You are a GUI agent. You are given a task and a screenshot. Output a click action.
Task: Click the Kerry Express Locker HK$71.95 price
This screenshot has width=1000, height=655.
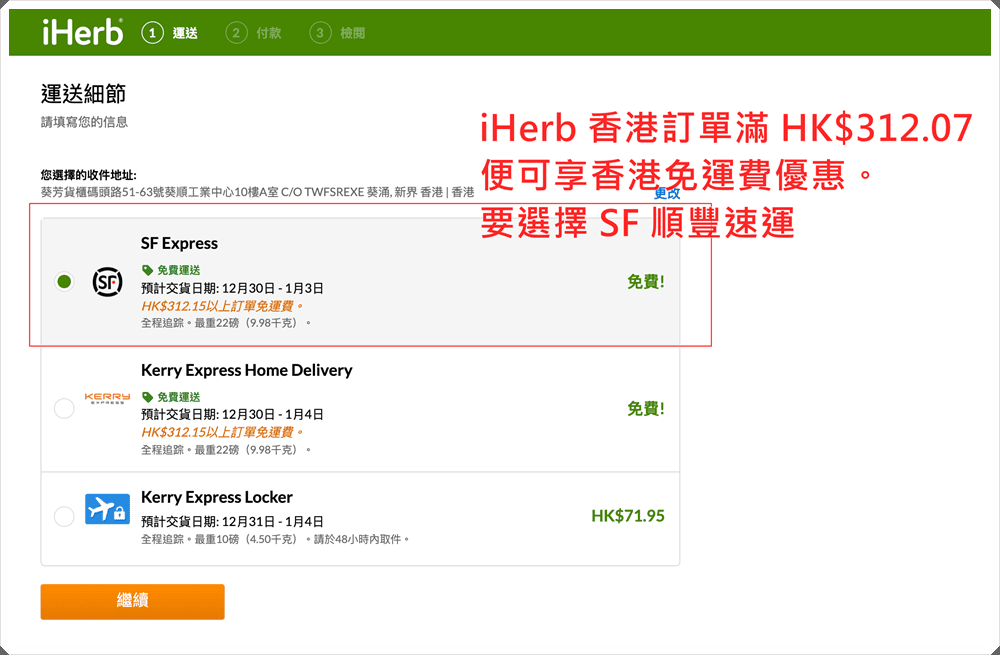tap(627, 516)
